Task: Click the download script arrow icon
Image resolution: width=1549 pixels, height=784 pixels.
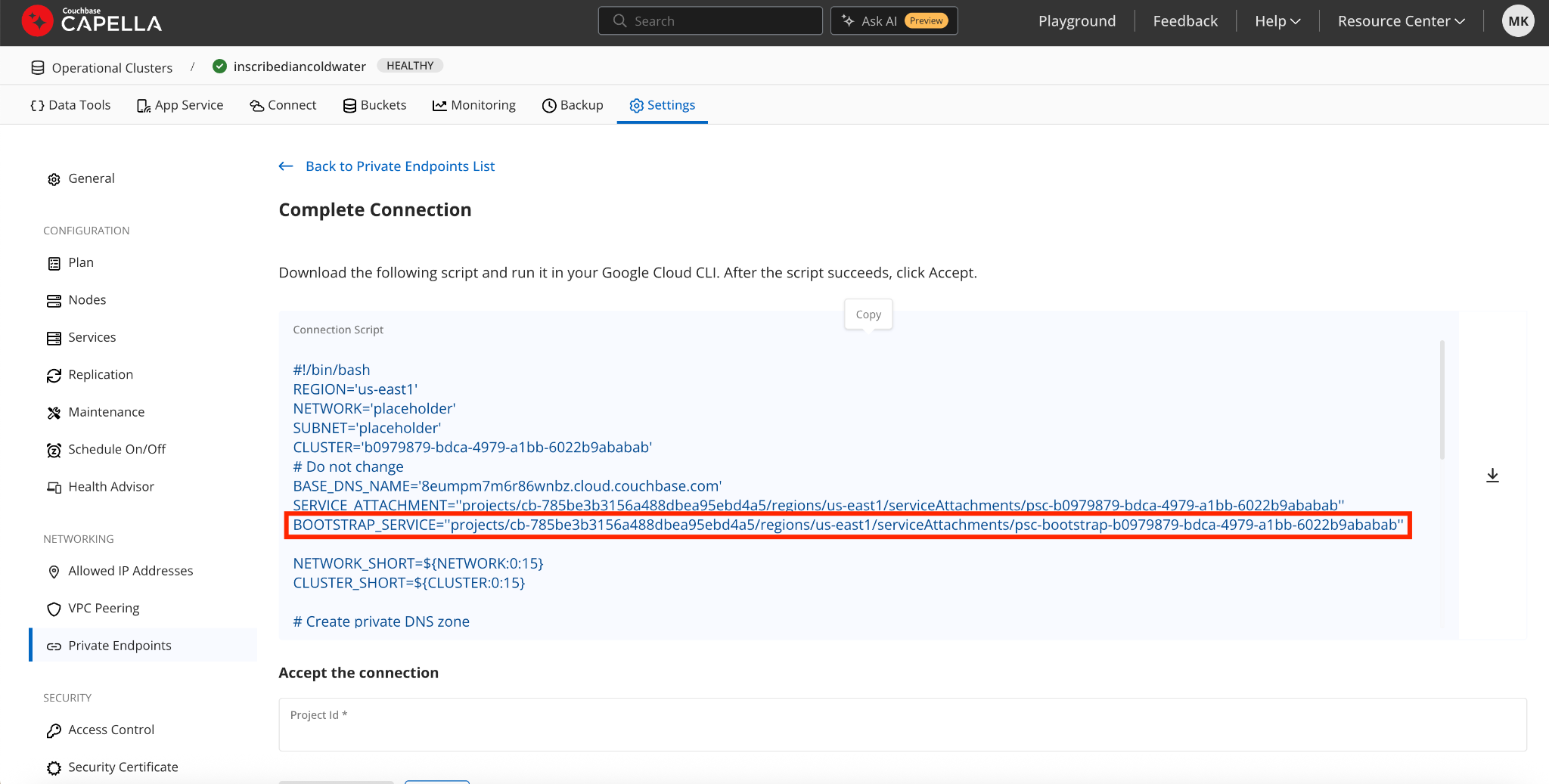Action: 1492,476
